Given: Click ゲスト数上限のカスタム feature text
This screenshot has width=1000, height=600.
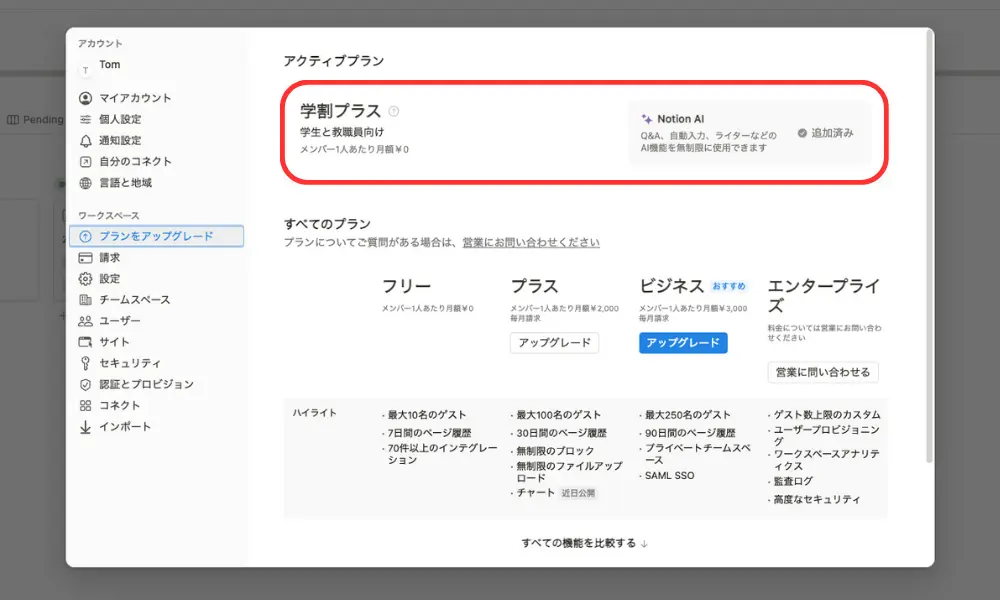Looking at the screenshot, I should [x=827, y=415].
